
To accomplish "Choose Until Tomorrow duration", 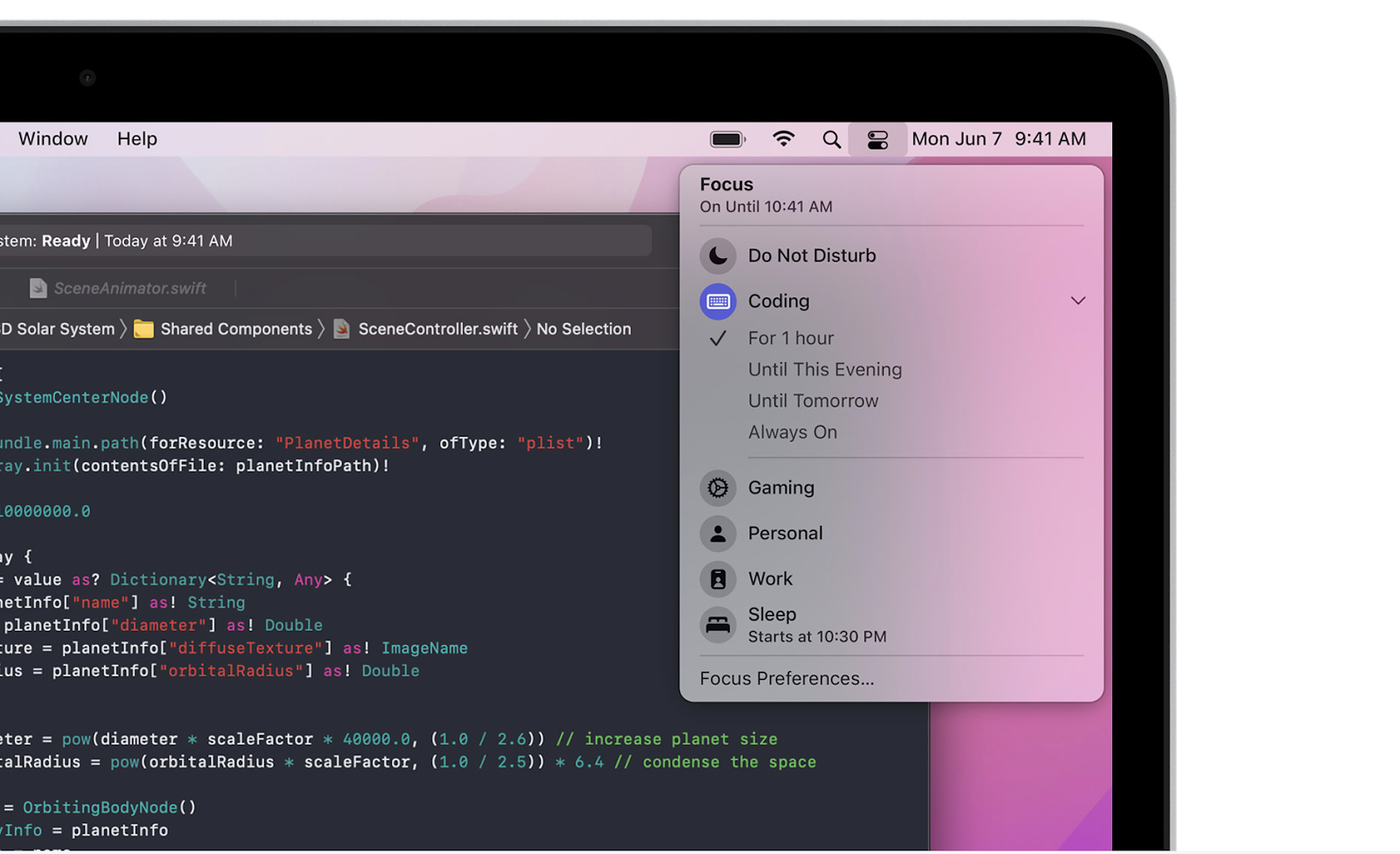I will (813, 401).
